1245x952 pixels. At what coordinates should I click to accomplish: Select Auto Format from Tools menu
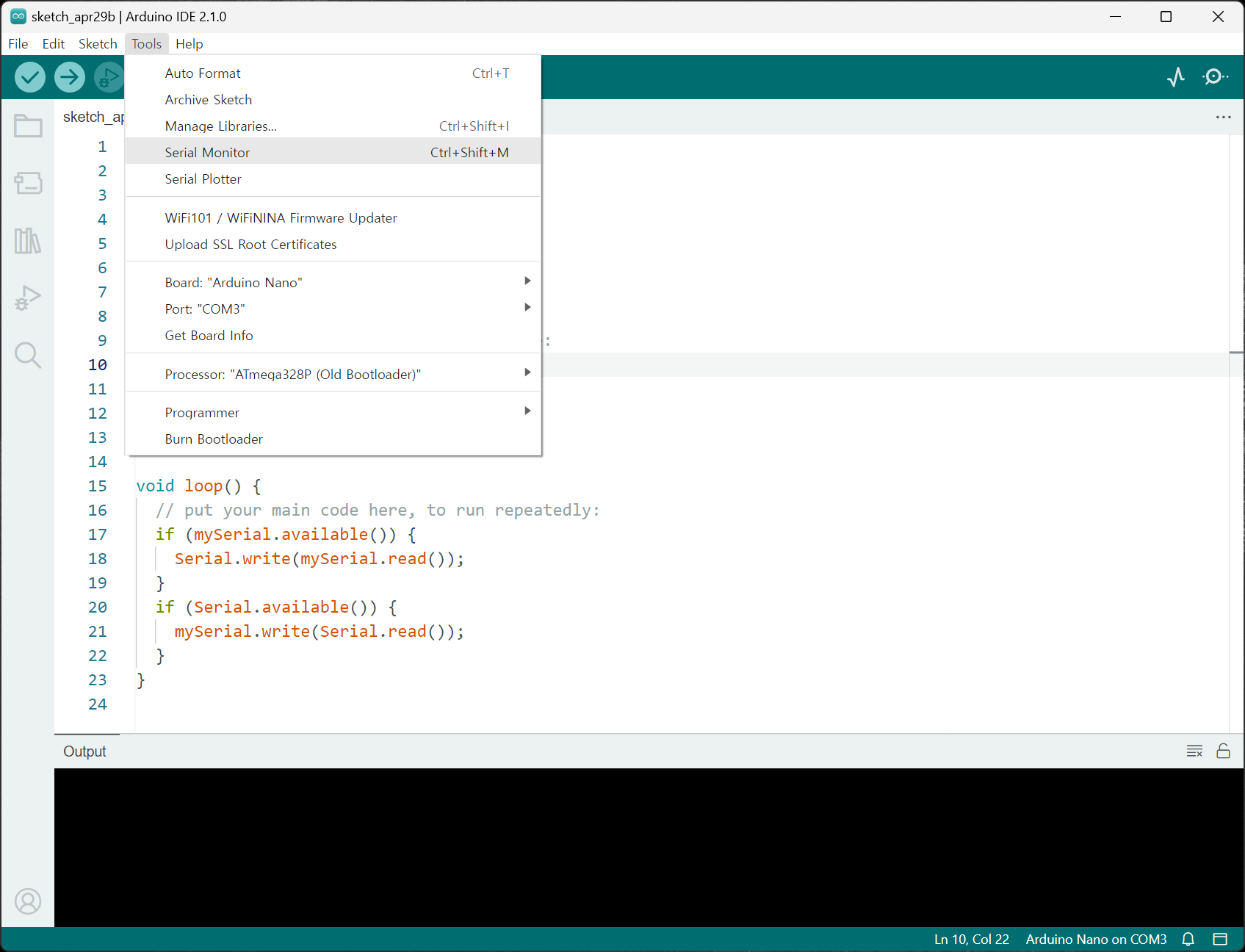[x=333, y=73]
